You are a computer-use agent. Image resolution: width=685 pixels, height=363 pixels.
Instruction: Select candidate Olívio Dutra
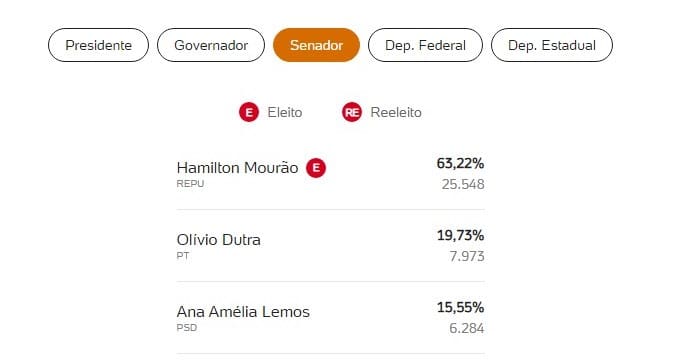(x=218, y=240)
